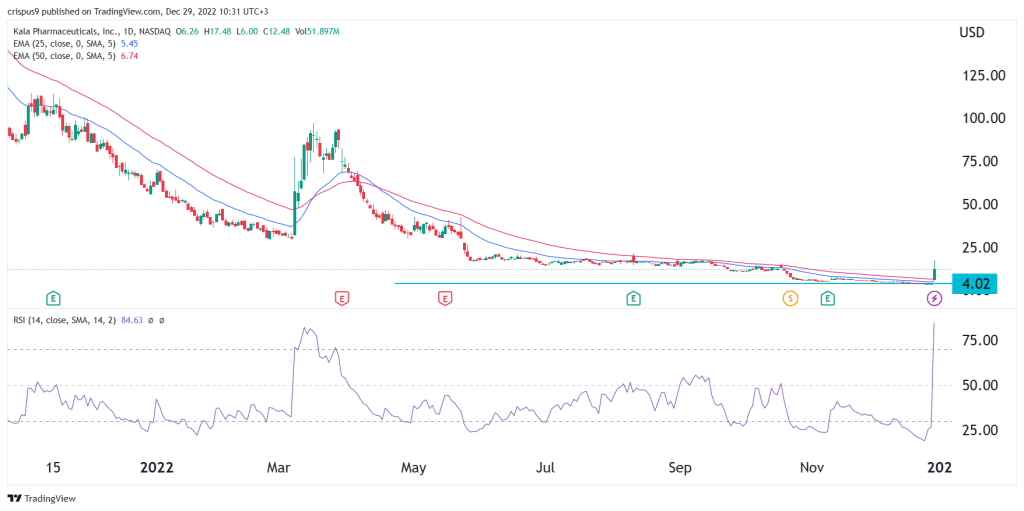Click the red earnings marker above May
This screenshot has width=1024, height=511.
click(444, 298)
